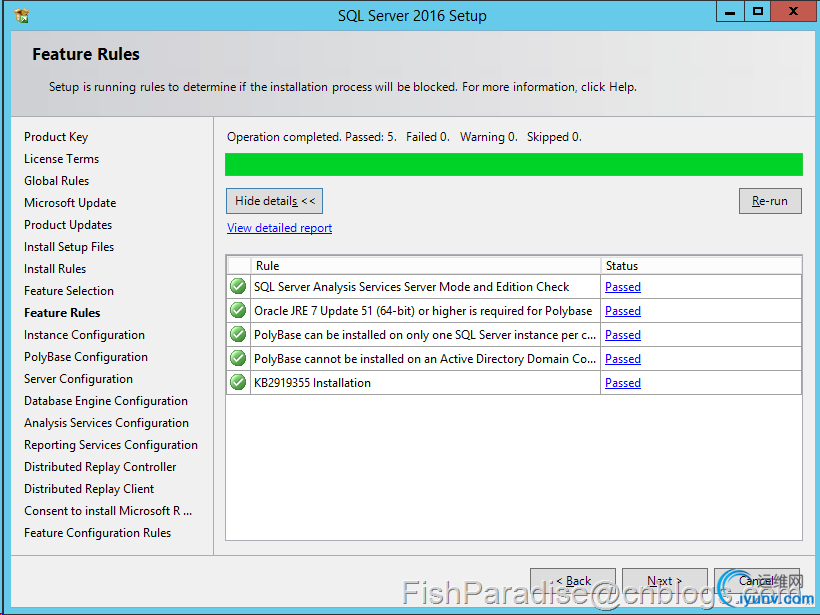Click check icon for PolyBase one instance rule
This screenshot has height=615, width=820.
[x=238, y=335]
